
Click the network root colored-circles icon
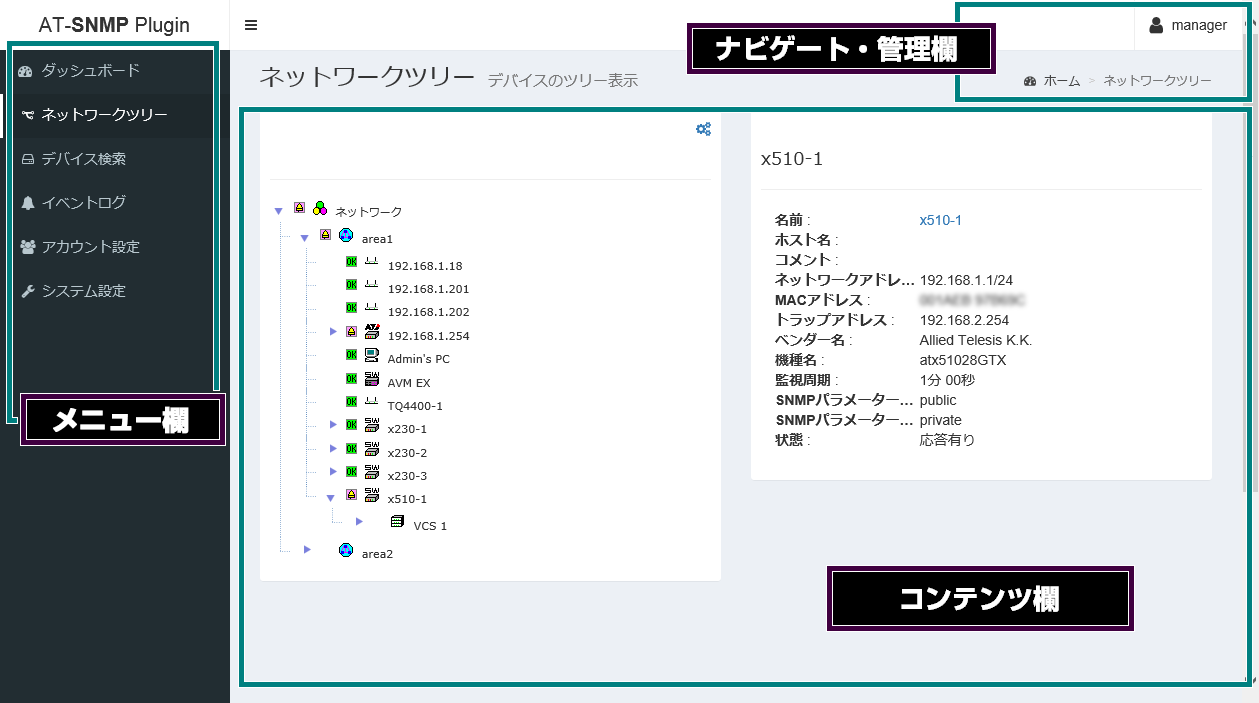pos(320,209)
